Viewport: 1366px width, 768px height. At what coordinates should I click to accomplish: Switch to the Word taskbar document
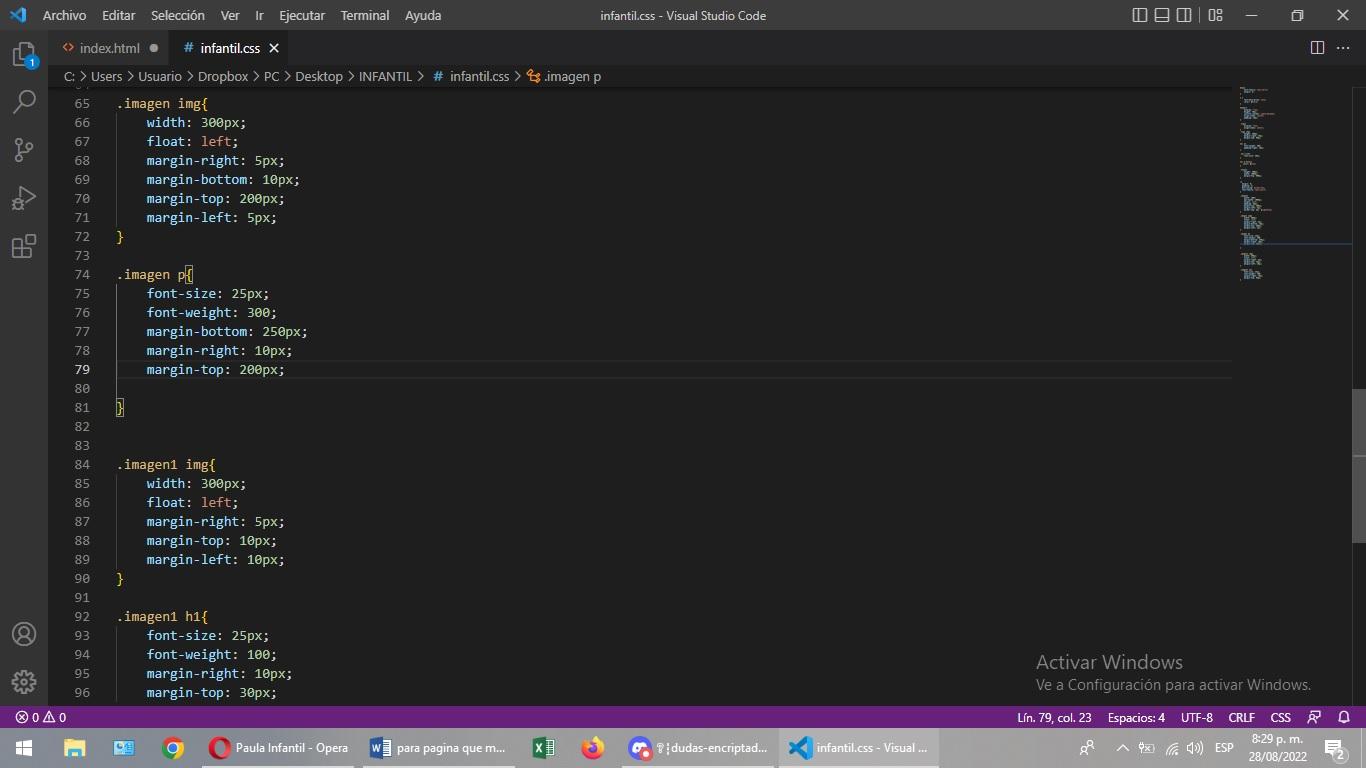point(439,748)
